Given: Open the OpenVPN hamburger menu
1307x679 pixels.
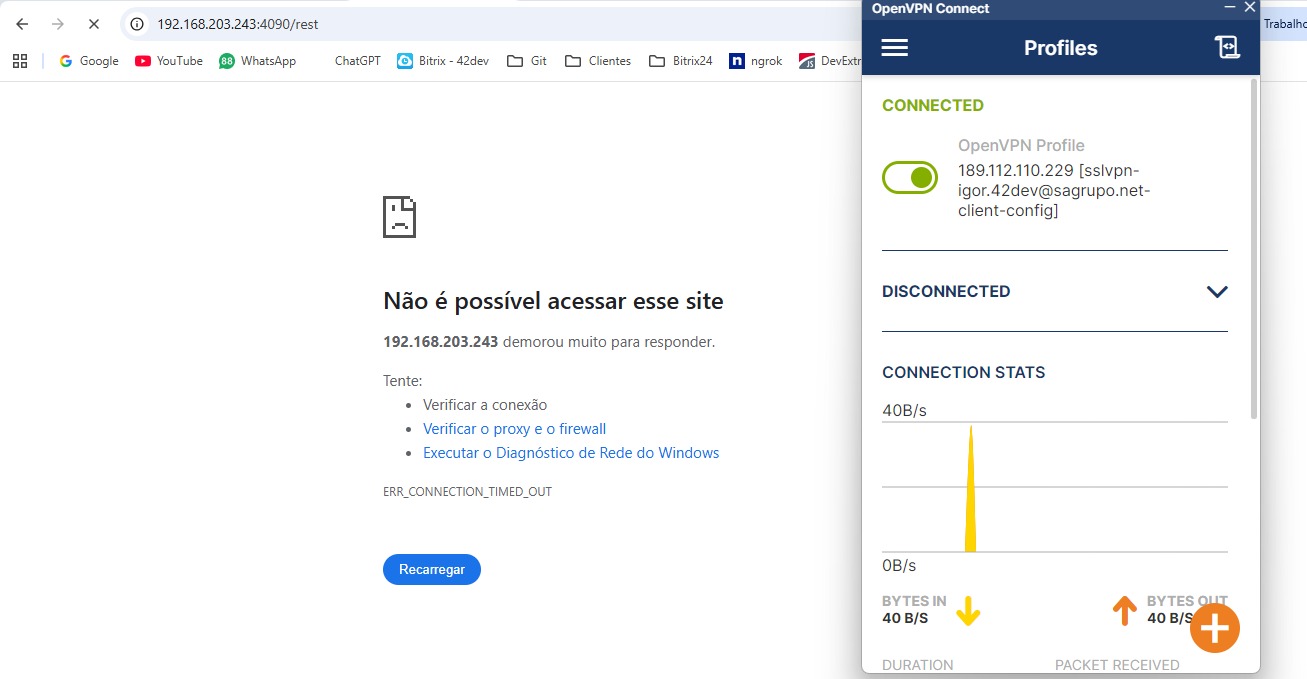Looking at the screenshot, I should click(x=894, y=48).
